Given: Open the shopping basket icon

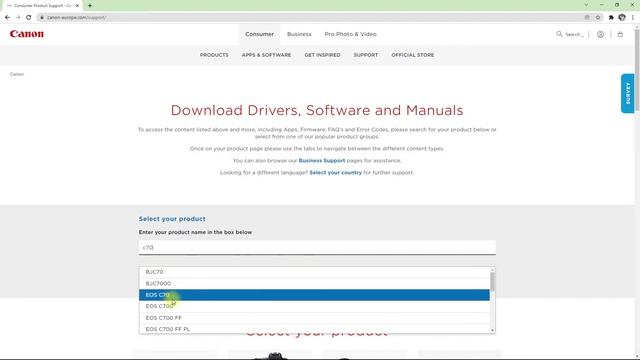Looking at the screenshot, I should [x=620, y=34].
